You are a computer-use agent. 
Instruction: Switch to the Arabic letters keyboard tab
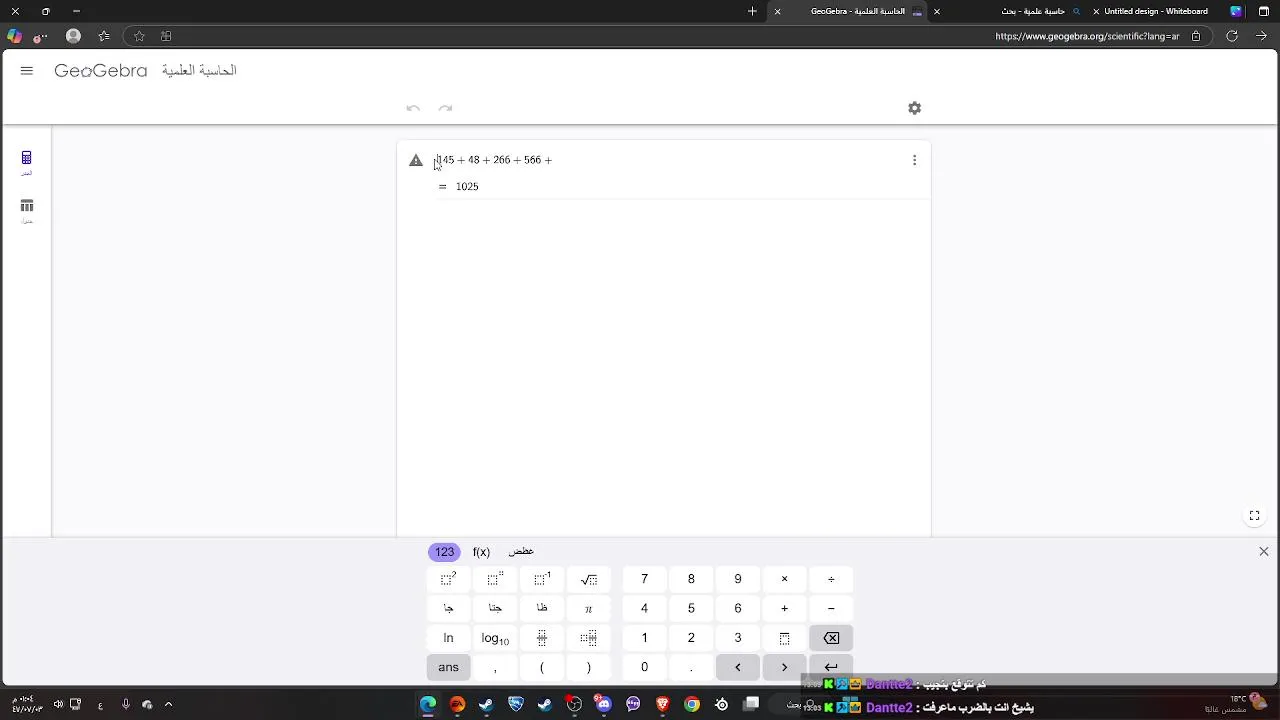521,552
